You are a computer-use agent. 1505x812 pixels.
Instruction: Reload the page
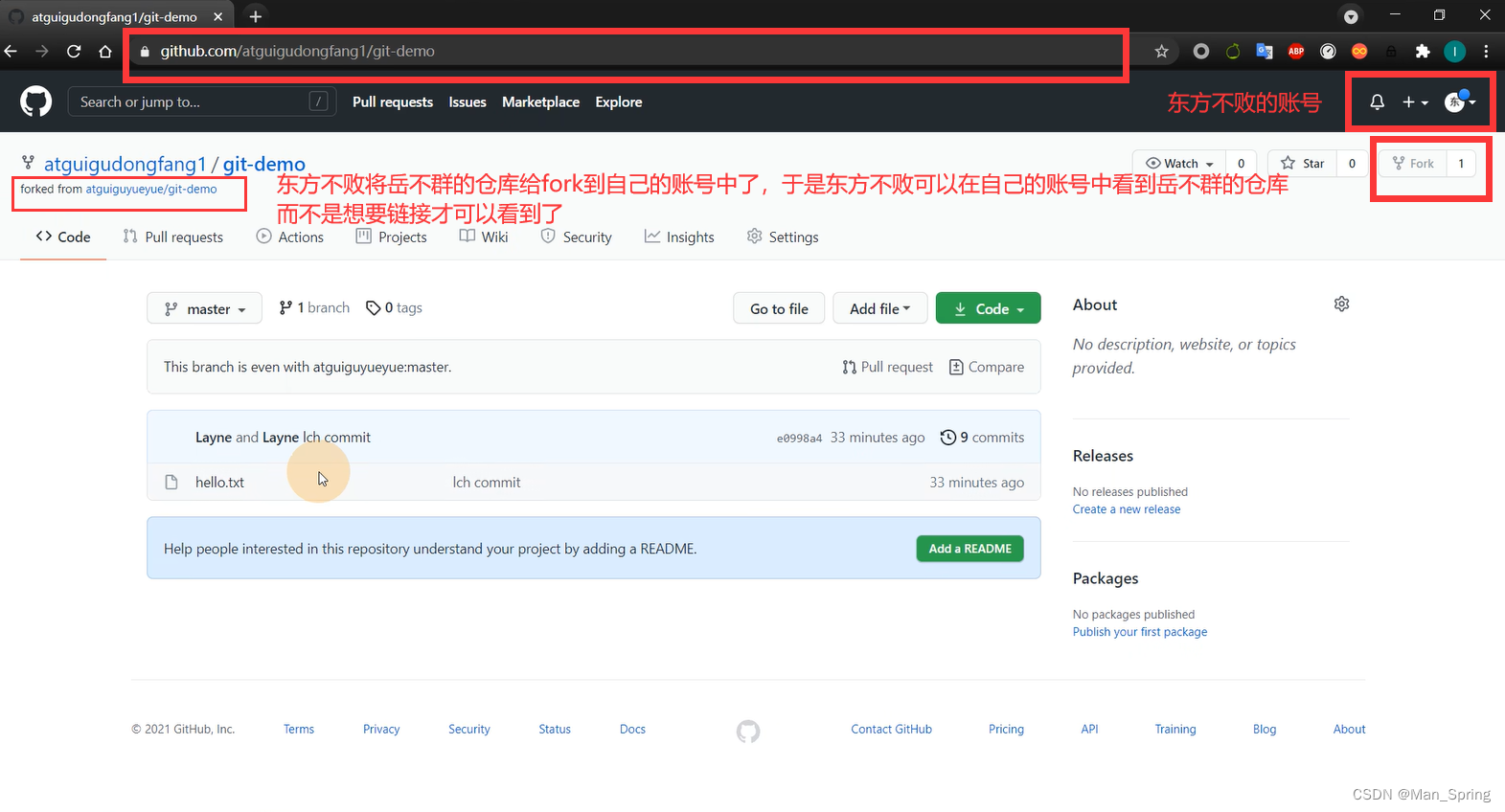tap(74, 52)
